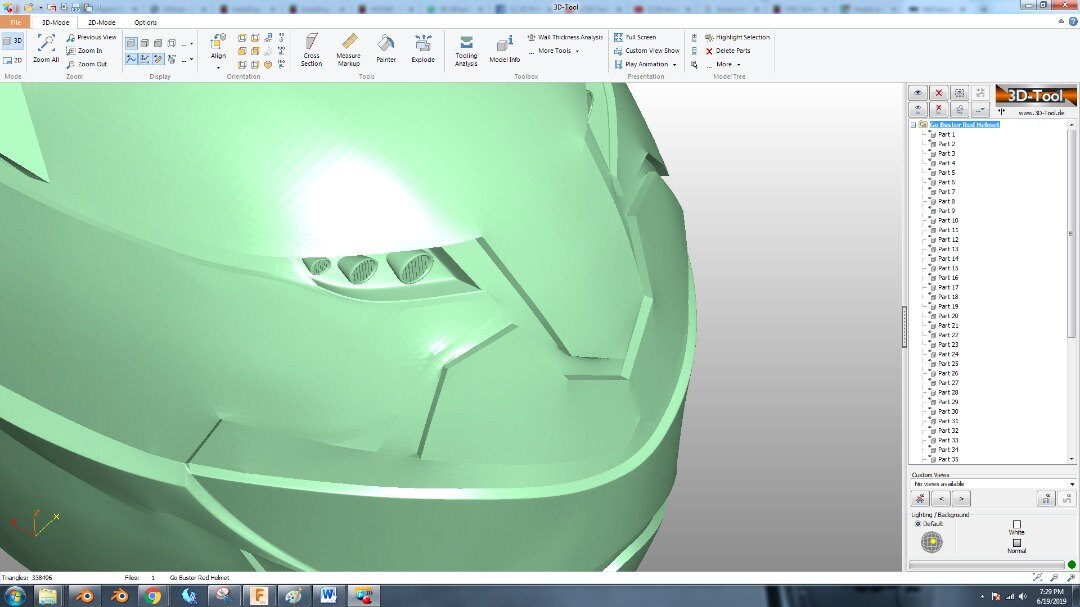Select Part 10 in model tree
The image size is (1080, 607).
[x=948, y=220]
